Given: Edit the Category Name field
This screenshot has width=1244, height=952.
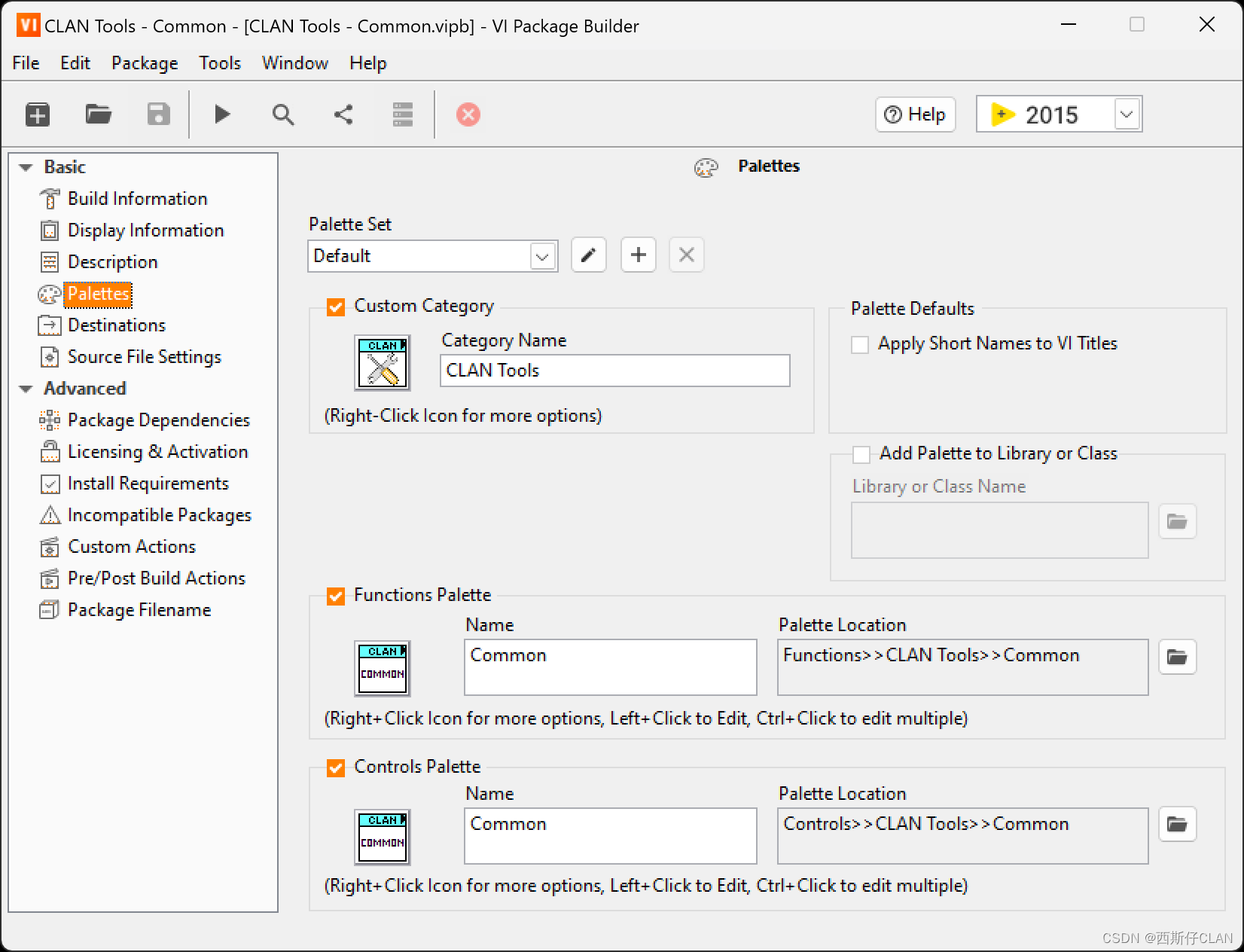Looking at the screenshot, I should coord(614,371).
